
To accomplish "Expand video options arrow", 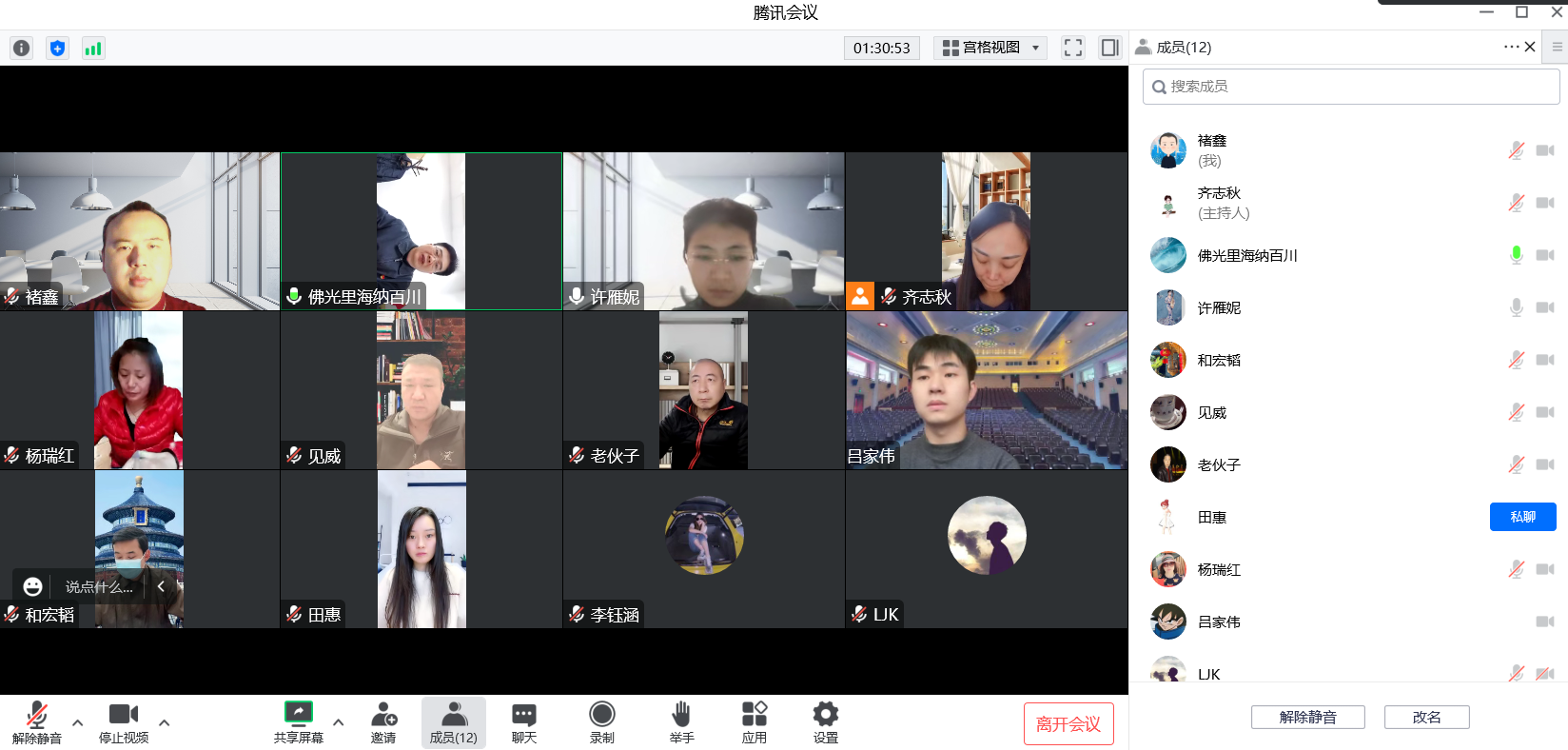I will pyautogui.click(x=165, y=722).
